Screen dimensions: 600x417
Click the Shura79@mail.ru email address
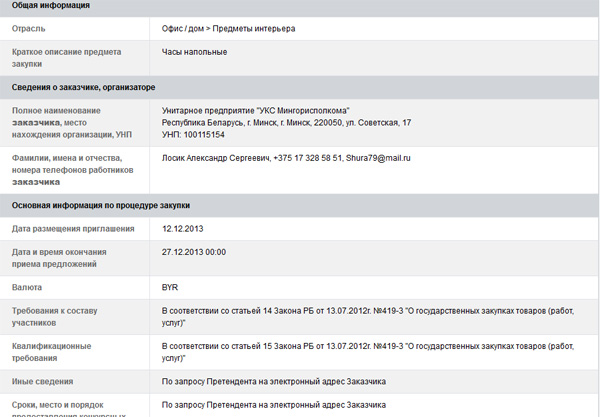coord(378,158)
